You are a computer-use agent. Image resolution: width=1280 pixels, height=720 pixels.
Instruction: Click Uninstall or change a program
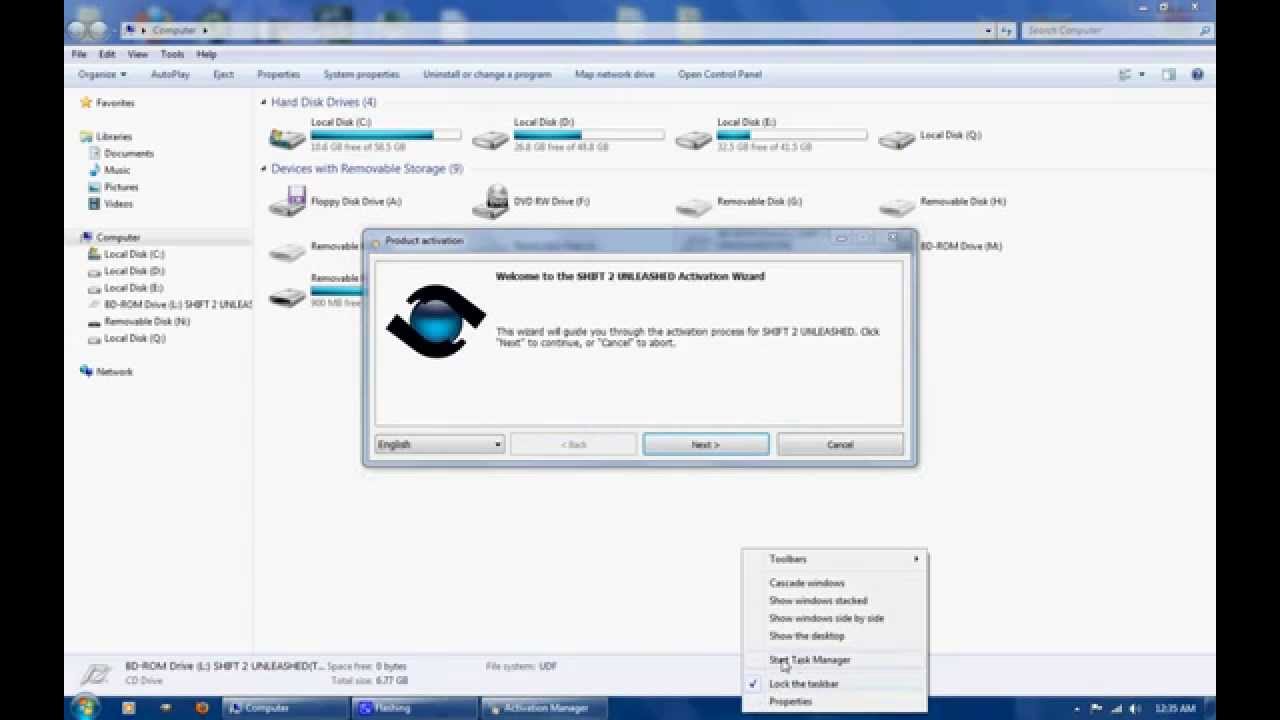click(x=487, y=74)
